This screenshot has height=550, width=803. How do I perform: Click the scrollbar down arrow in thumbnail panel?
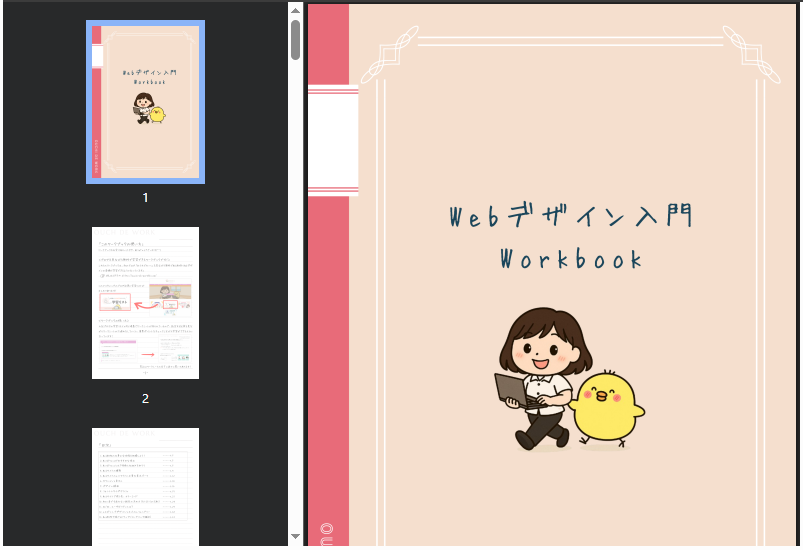pos(295,537)
